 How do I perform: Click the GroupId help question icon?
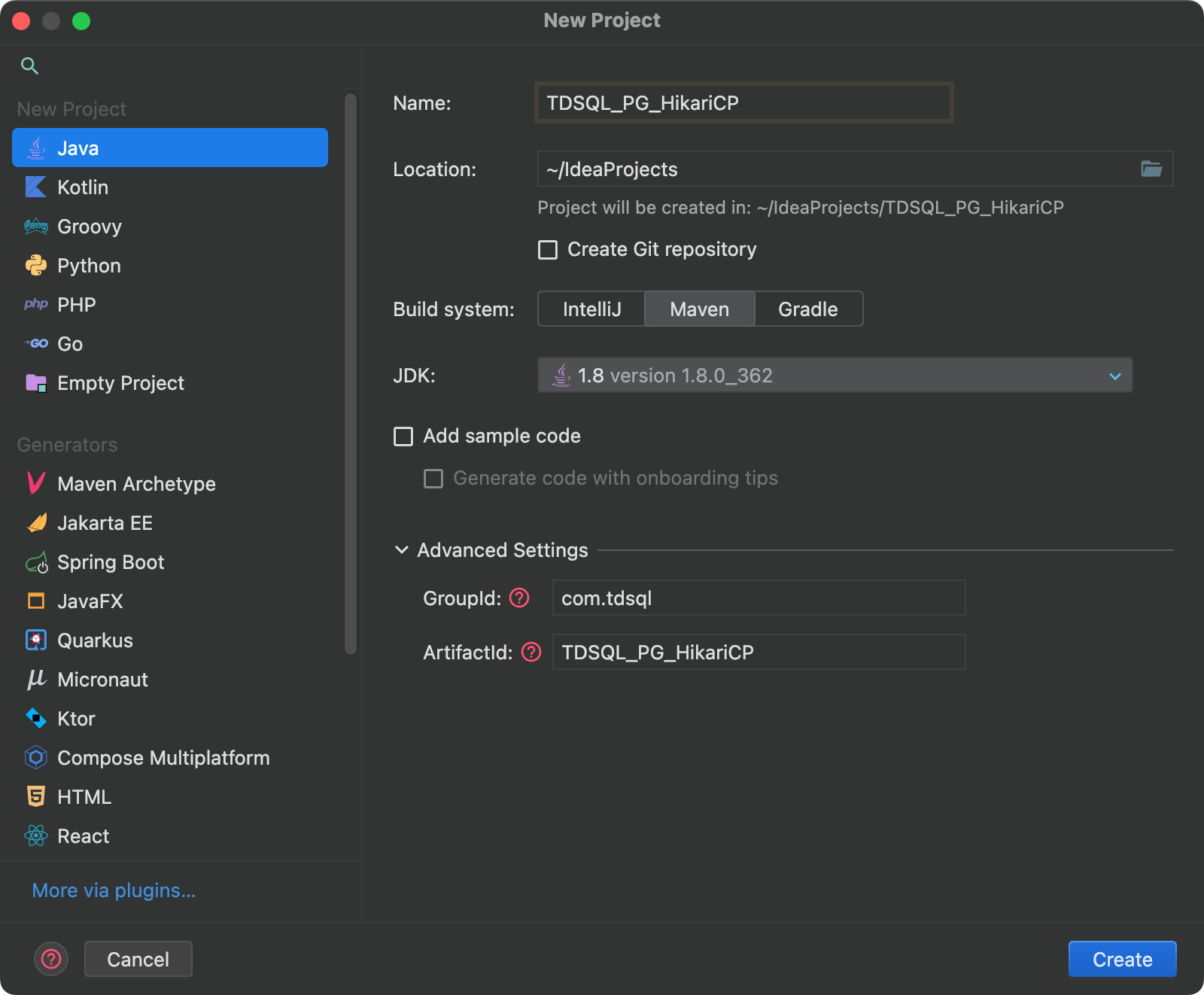point(519,598)
